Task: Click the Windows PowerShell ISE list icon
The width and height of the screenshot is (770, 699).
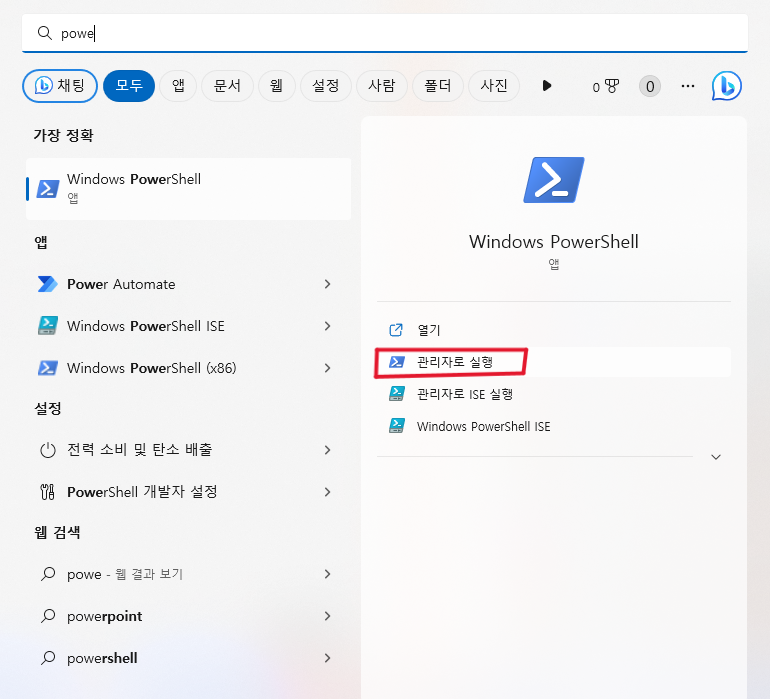Action: (x=48, y=326)
